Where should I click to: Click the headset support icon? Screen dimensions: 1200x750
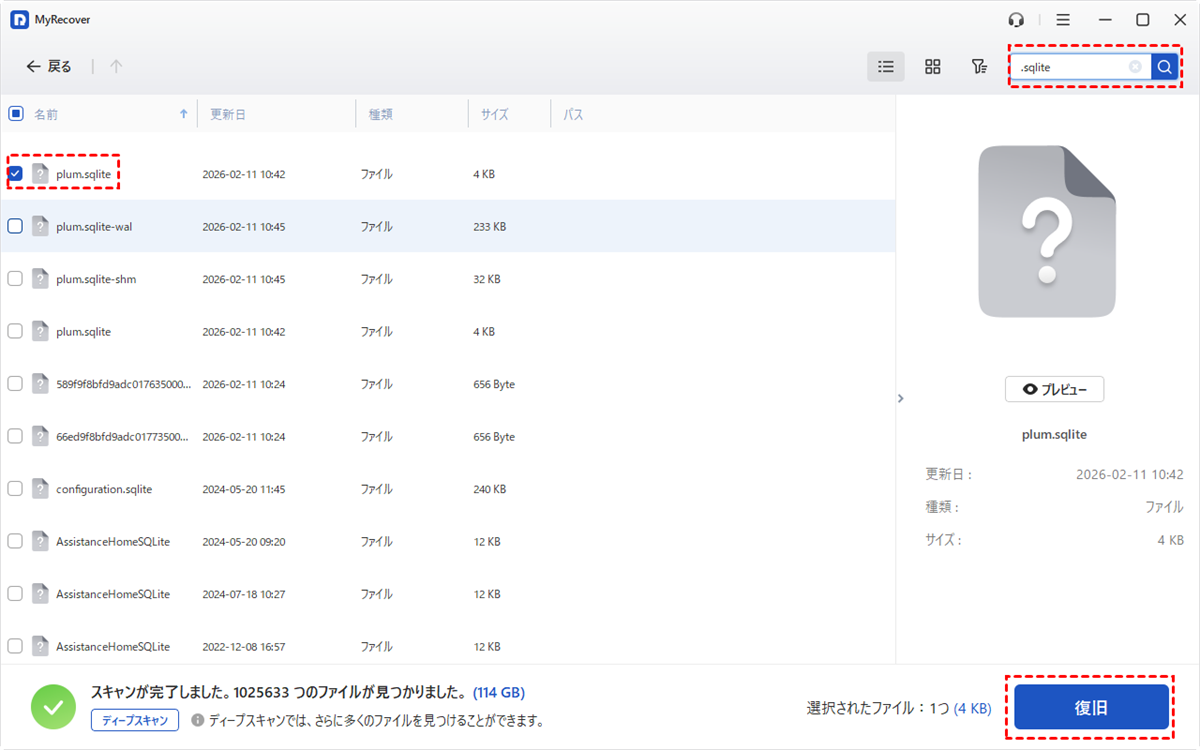1017,20
